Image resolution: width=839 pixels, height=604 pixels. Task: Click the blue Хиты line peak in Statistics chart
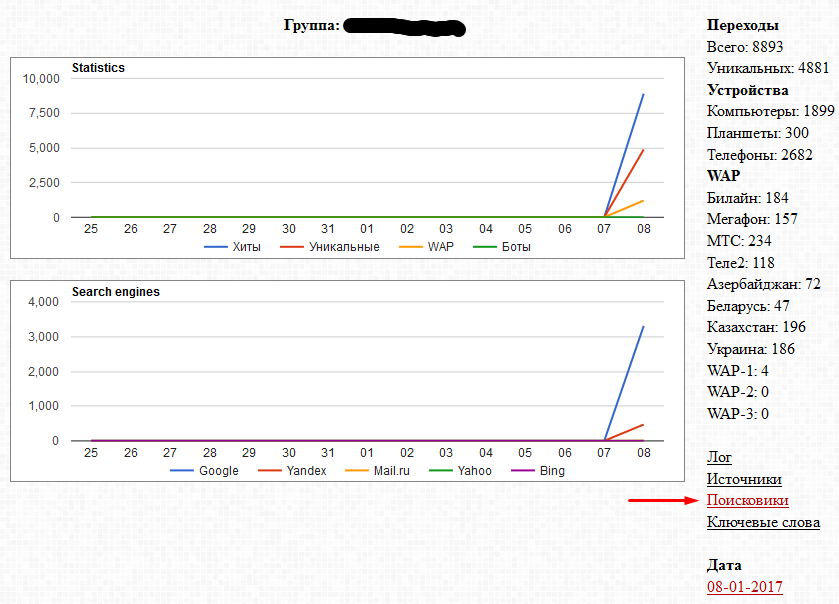643,95
